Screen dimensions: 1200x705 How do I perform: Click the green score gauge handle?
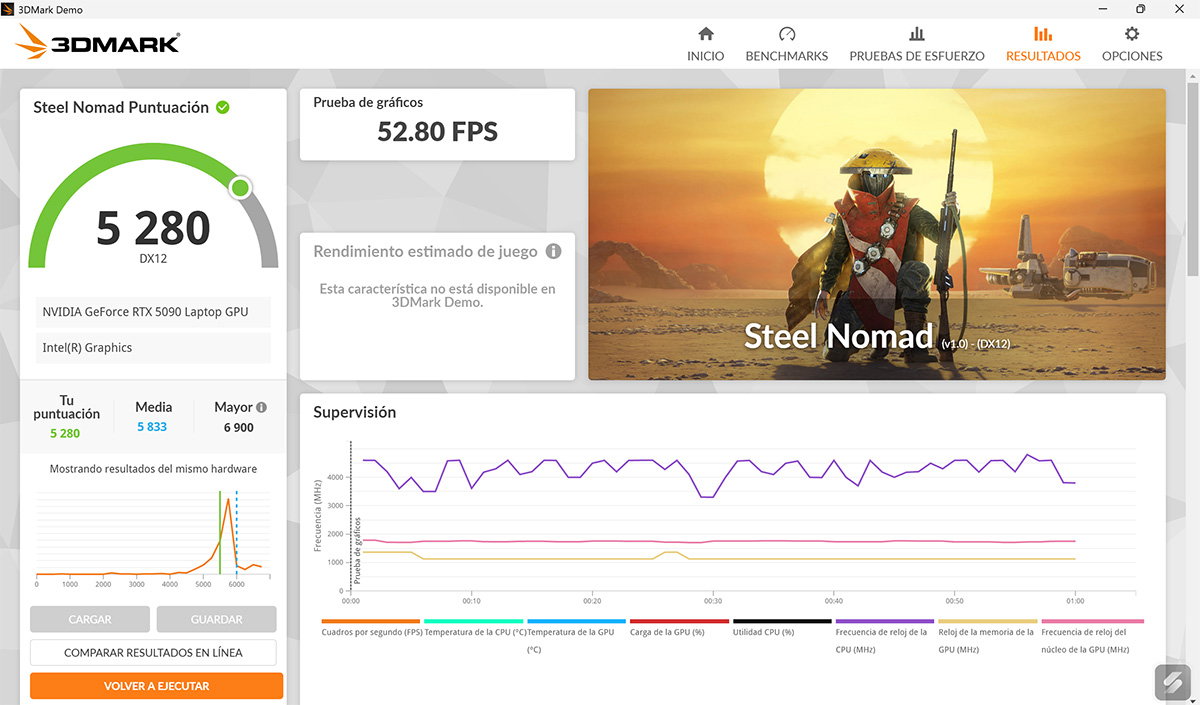tap(240, 188)
